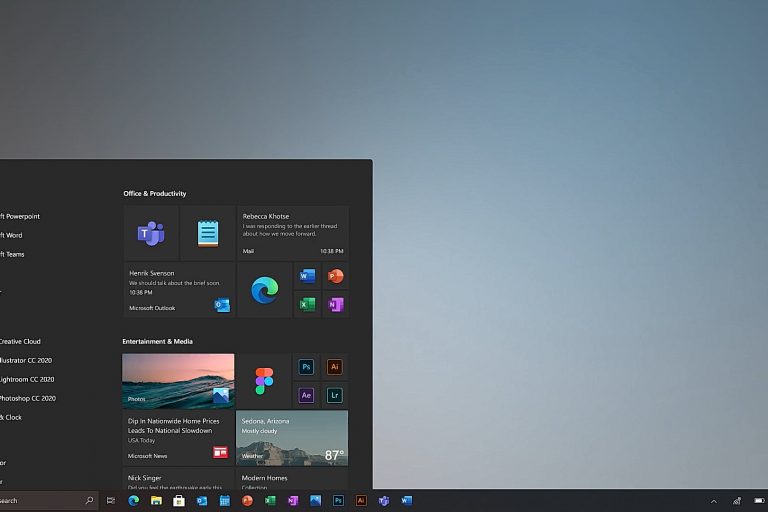The height and width of the screenshot is (512, 768).
Task: Open the OneNote tile in Start menu
Action: click(x=336, y=304)
